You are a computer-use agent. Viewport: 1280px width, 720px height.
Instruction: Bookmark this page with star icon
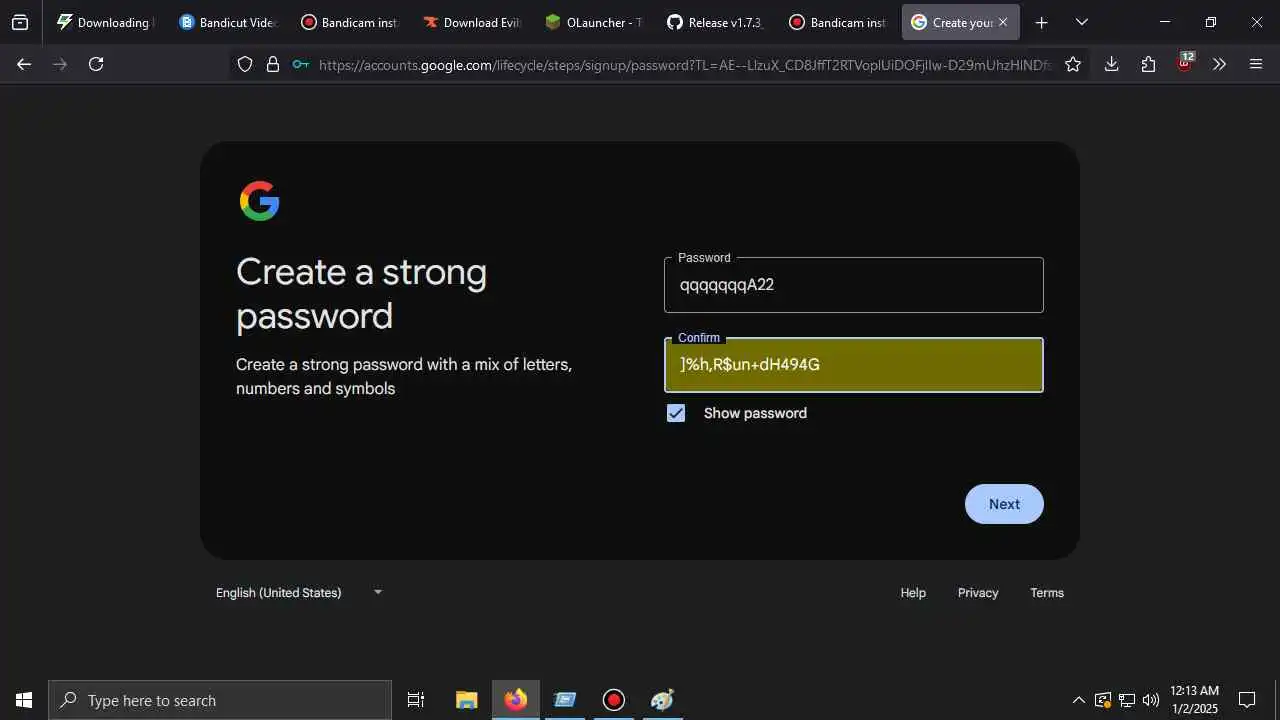1073,64
